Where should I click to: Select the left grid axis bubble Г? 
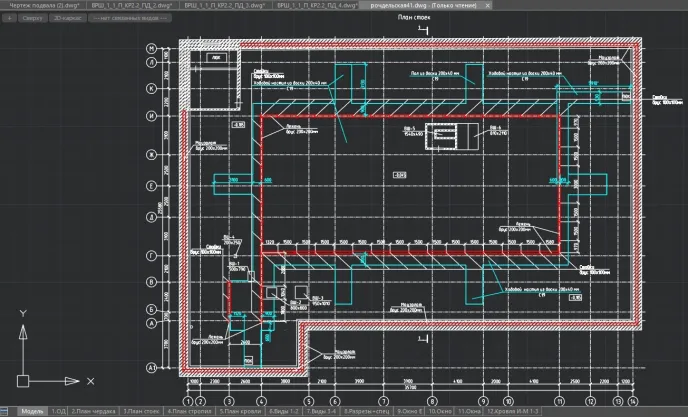click(151, 257)
